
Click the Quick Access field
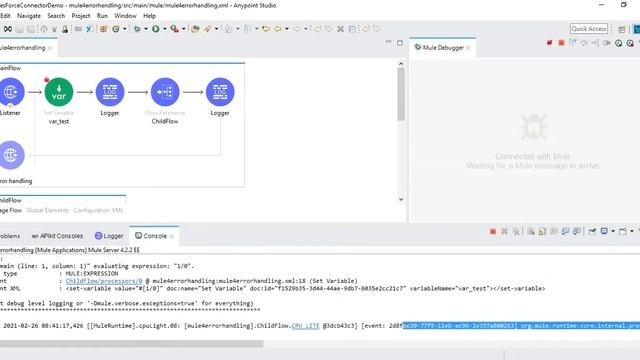tap(589, 29)
